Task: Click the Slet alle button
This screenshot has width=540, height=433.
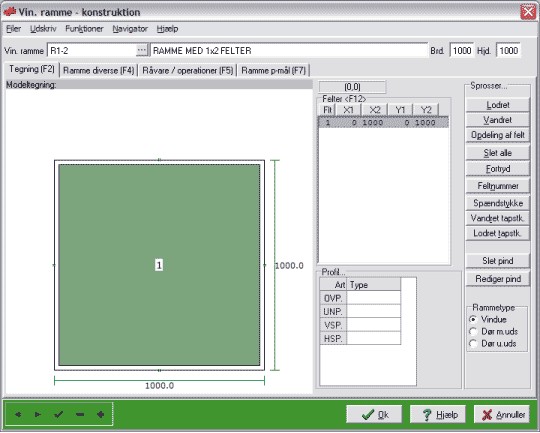Action: pos(498,153)
